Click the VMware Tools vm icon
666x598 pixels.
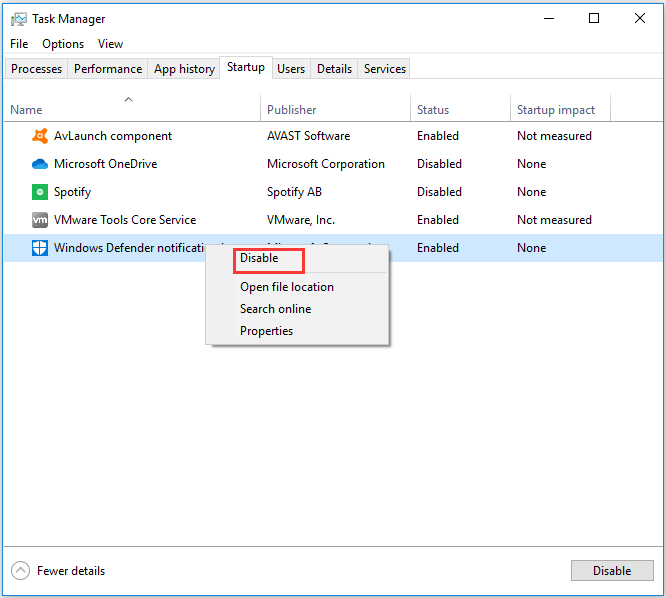point(40,220)
